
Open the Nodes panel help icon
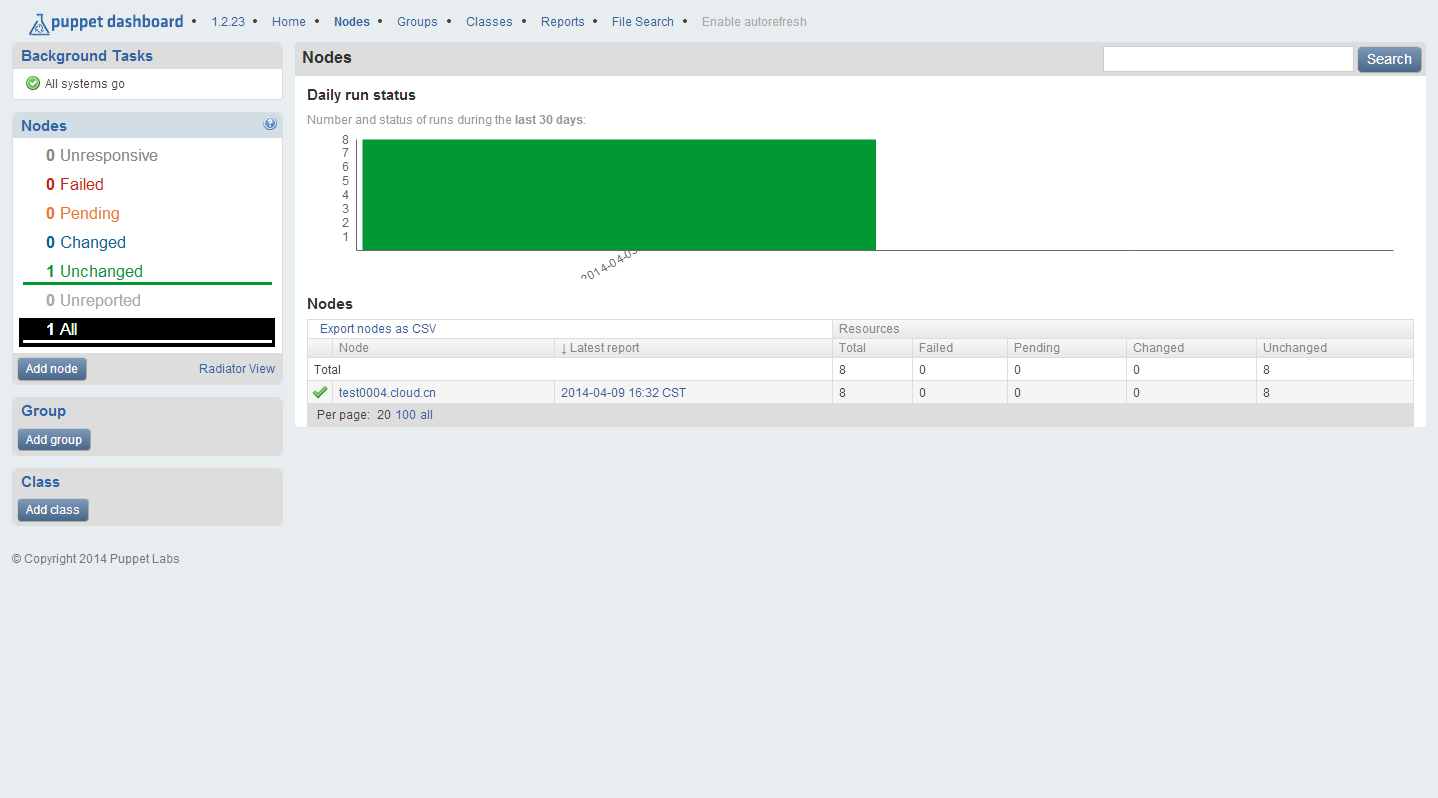pos(270,124)
